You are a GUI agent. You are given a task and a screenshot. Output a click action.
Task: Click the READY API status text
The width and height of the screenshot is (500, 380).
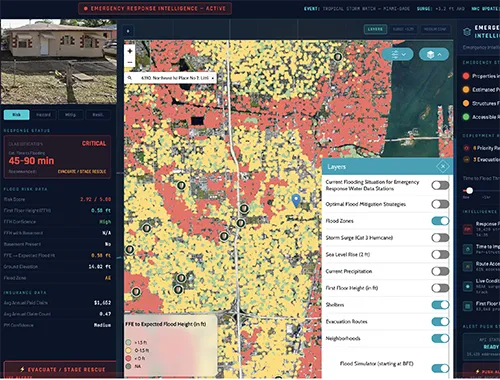tap(491, 347)
